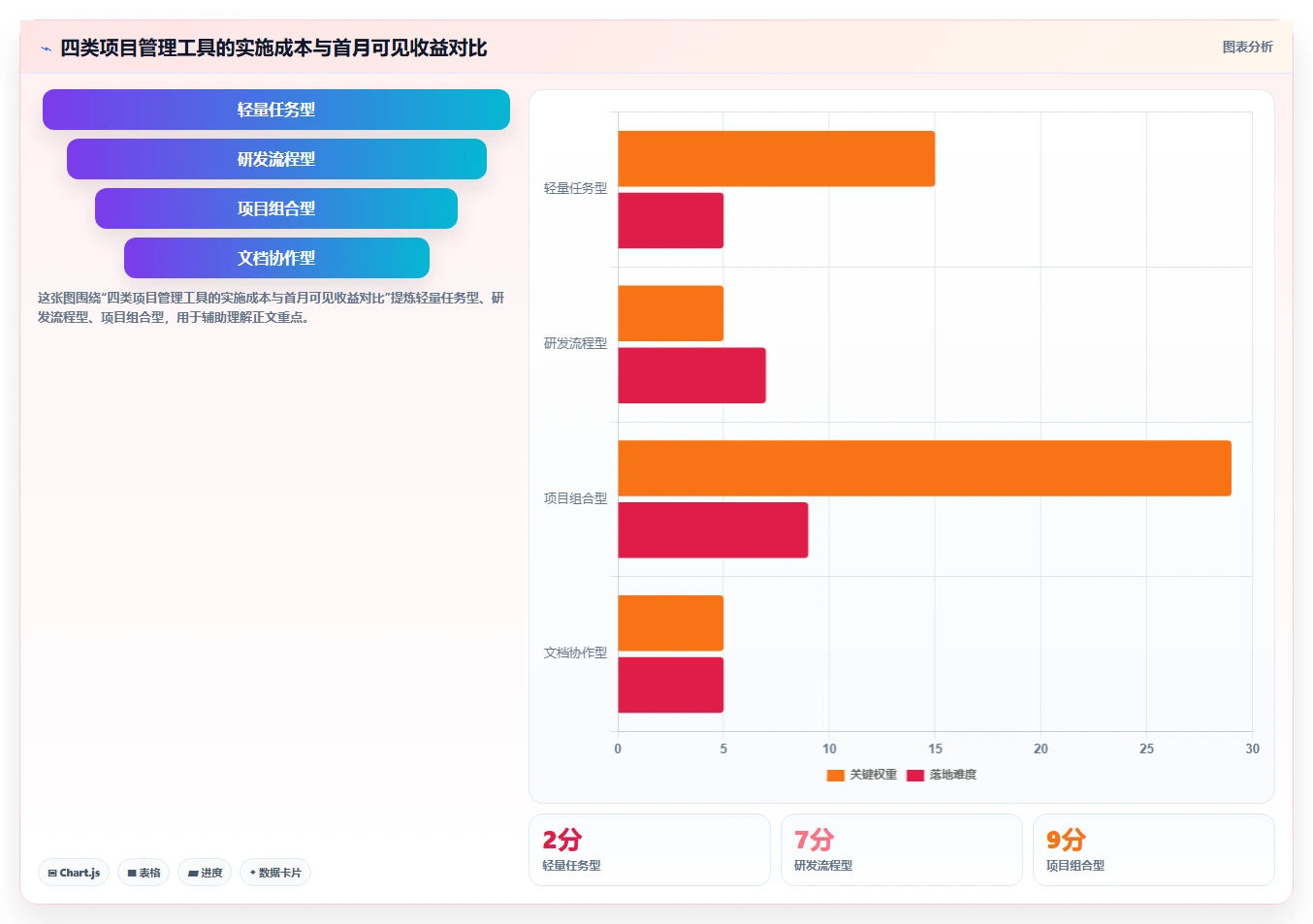Click the 研发流程型 y-axis label
The height and width of the screenshot is (924, 1313).
click(575, 343)
